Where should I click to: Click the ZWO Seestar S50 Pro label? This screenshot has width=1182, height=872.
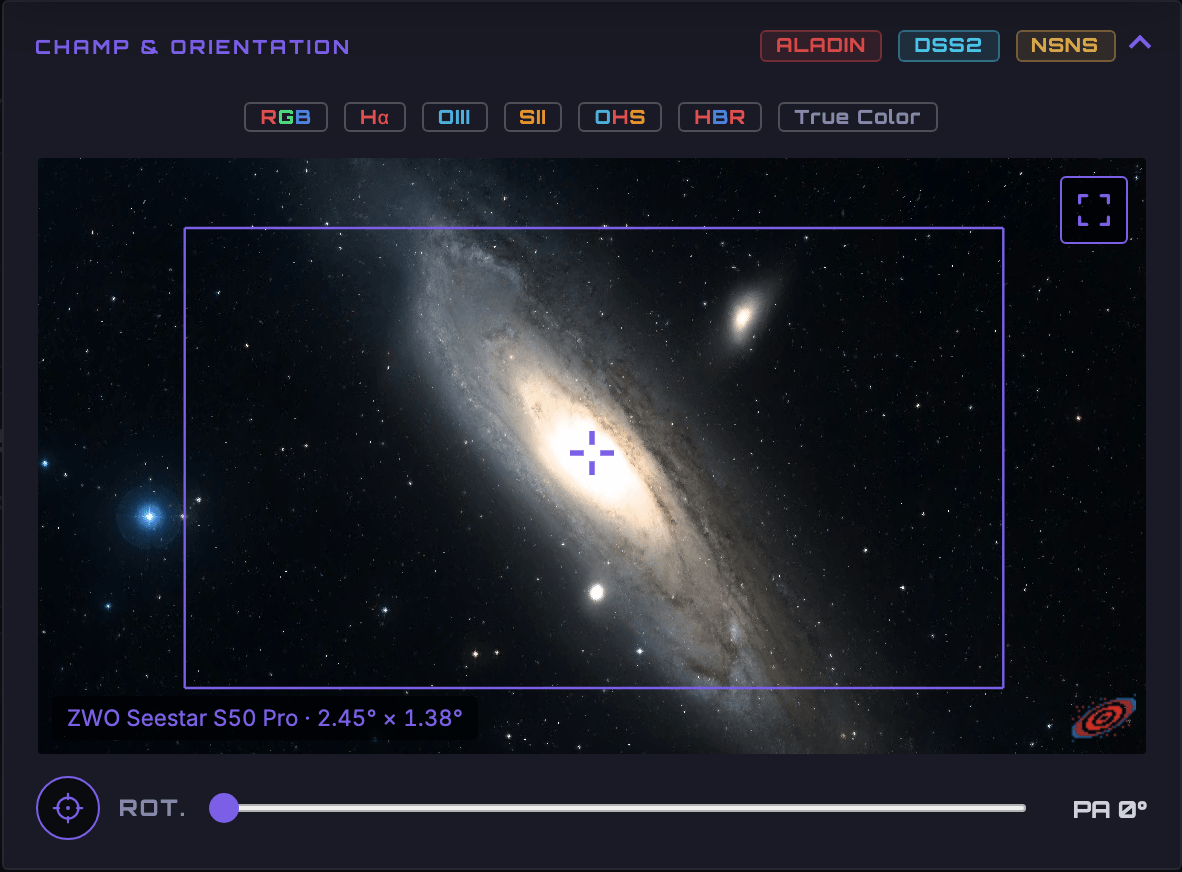pos(265,717)
